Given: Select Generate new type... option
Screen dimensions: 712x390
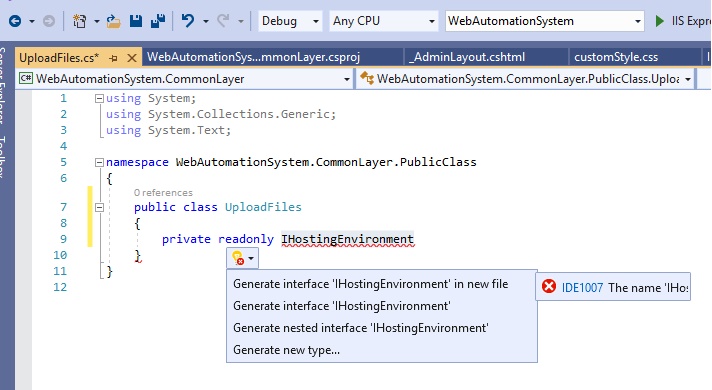Looking at the screenshot, I should pyautogui.click(x=286, y=350).
